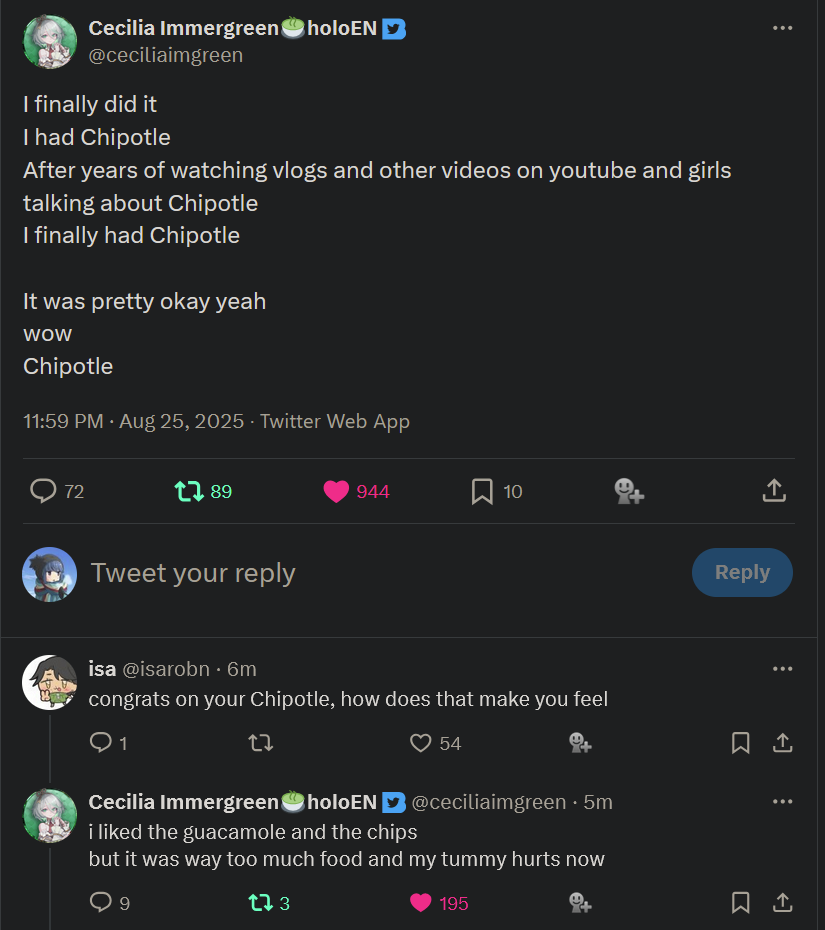Open @isarobn profile link
Screen dimensions: 825x930
point(165,669)
